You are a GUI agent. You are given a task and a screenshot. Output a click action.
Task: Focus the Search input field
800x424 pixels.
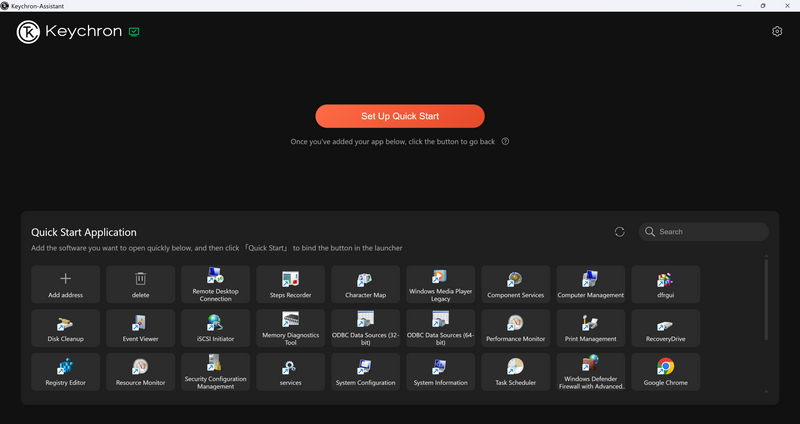[x=704, y=232]
